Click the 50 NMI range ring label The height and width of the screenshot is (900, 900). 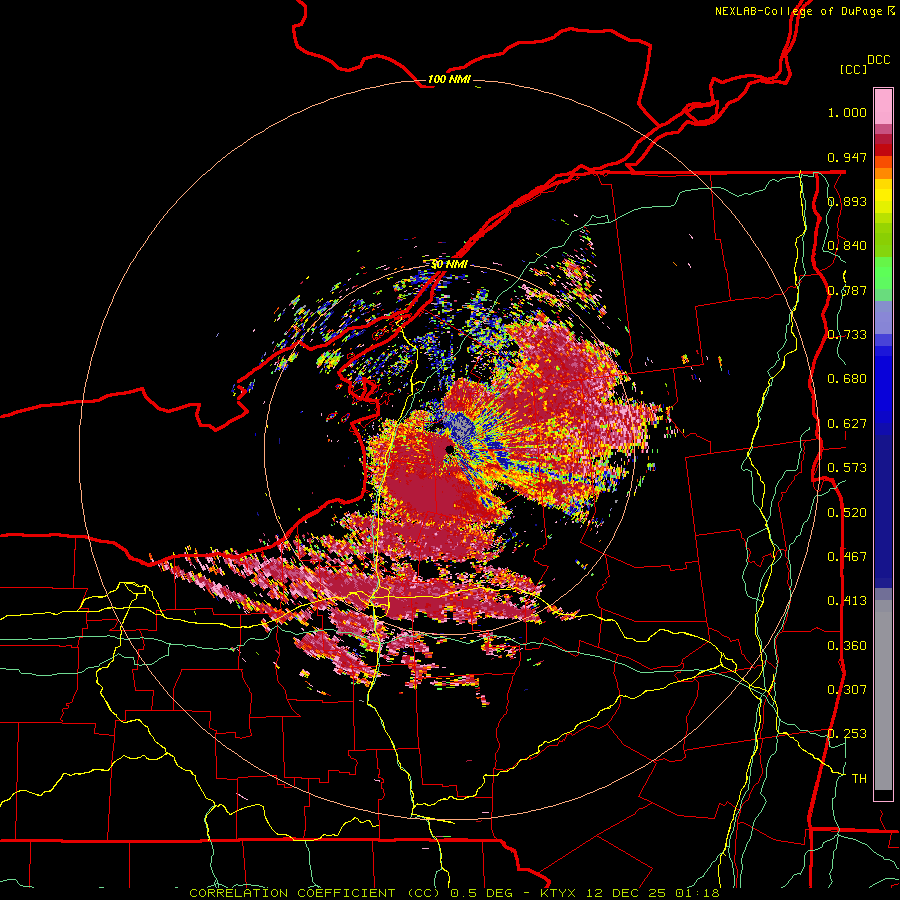pyautogui.click(x=449, y=265)
